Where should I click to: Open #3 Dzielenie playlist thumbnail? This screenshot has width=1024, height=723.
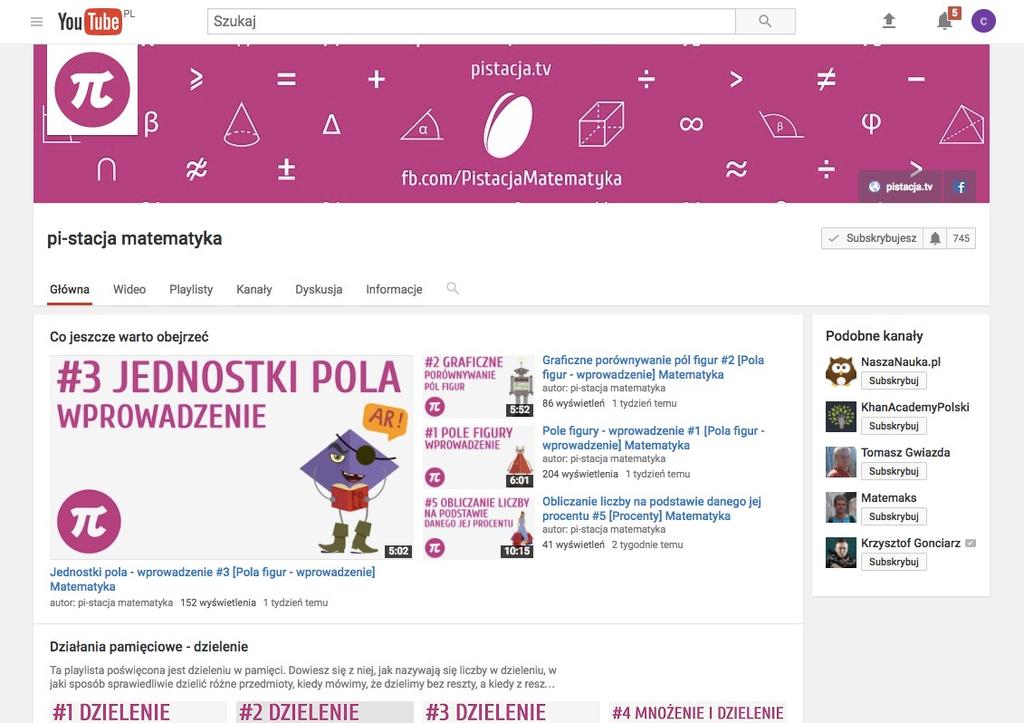coord(511,712)
